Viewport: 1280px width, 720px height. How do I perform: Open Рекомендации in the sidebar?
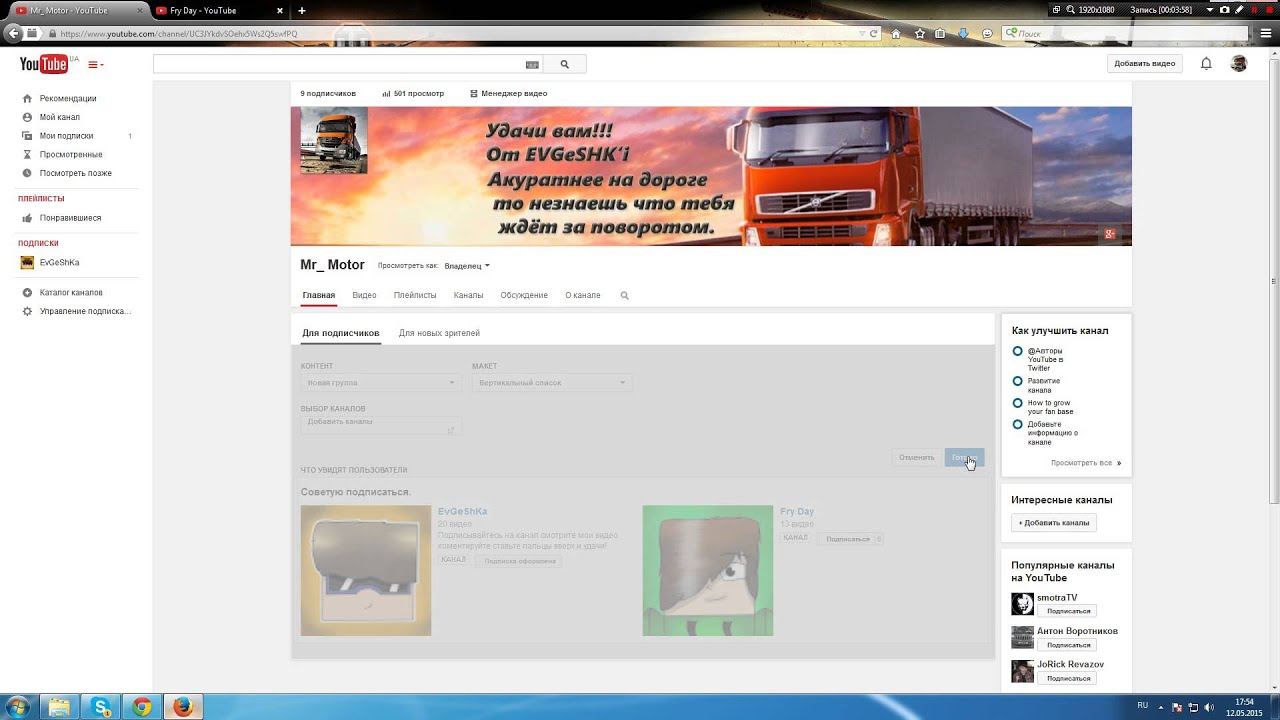[68, 98]
